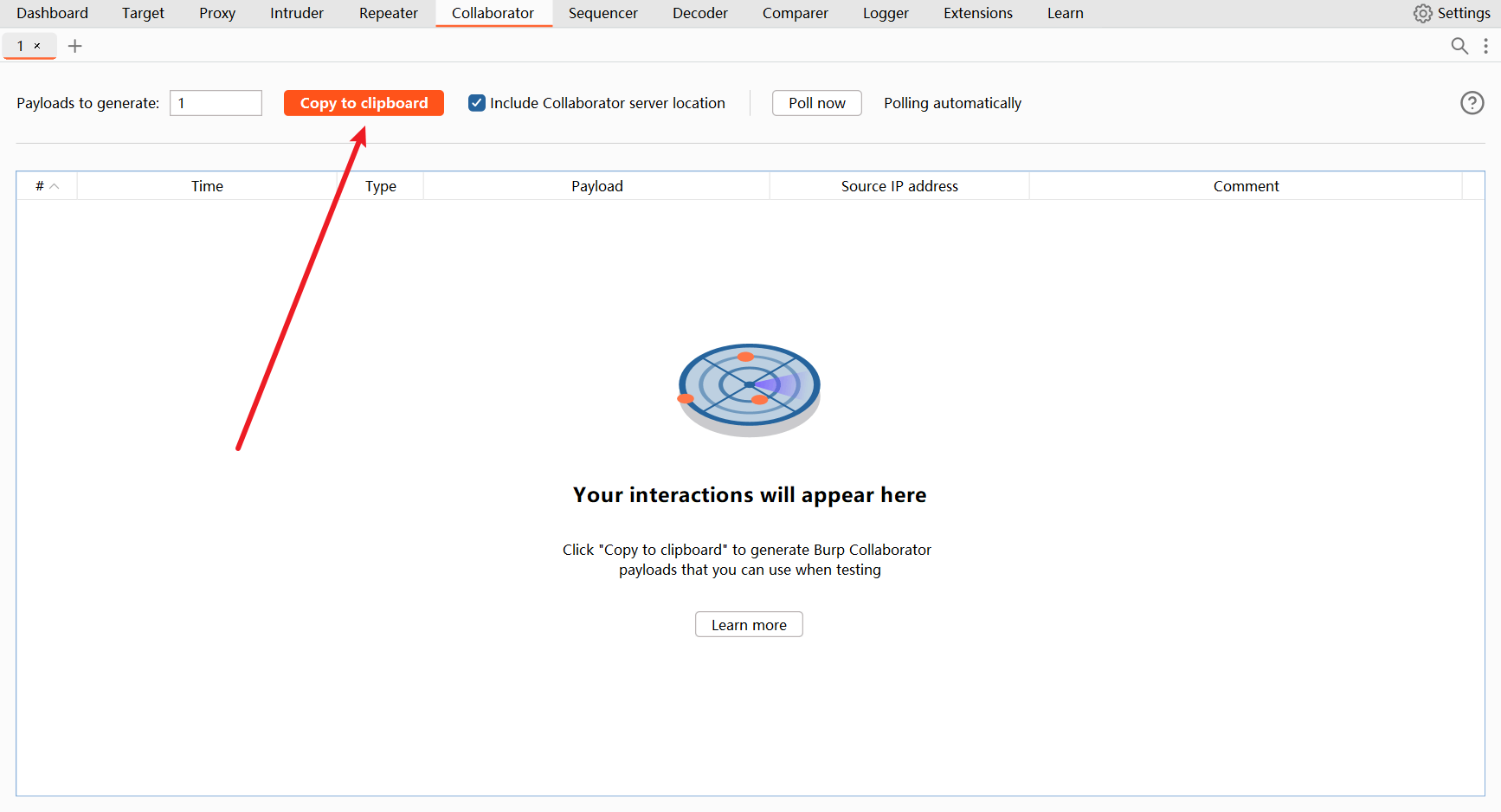Switch to the Extensions tab

(978, 13)
